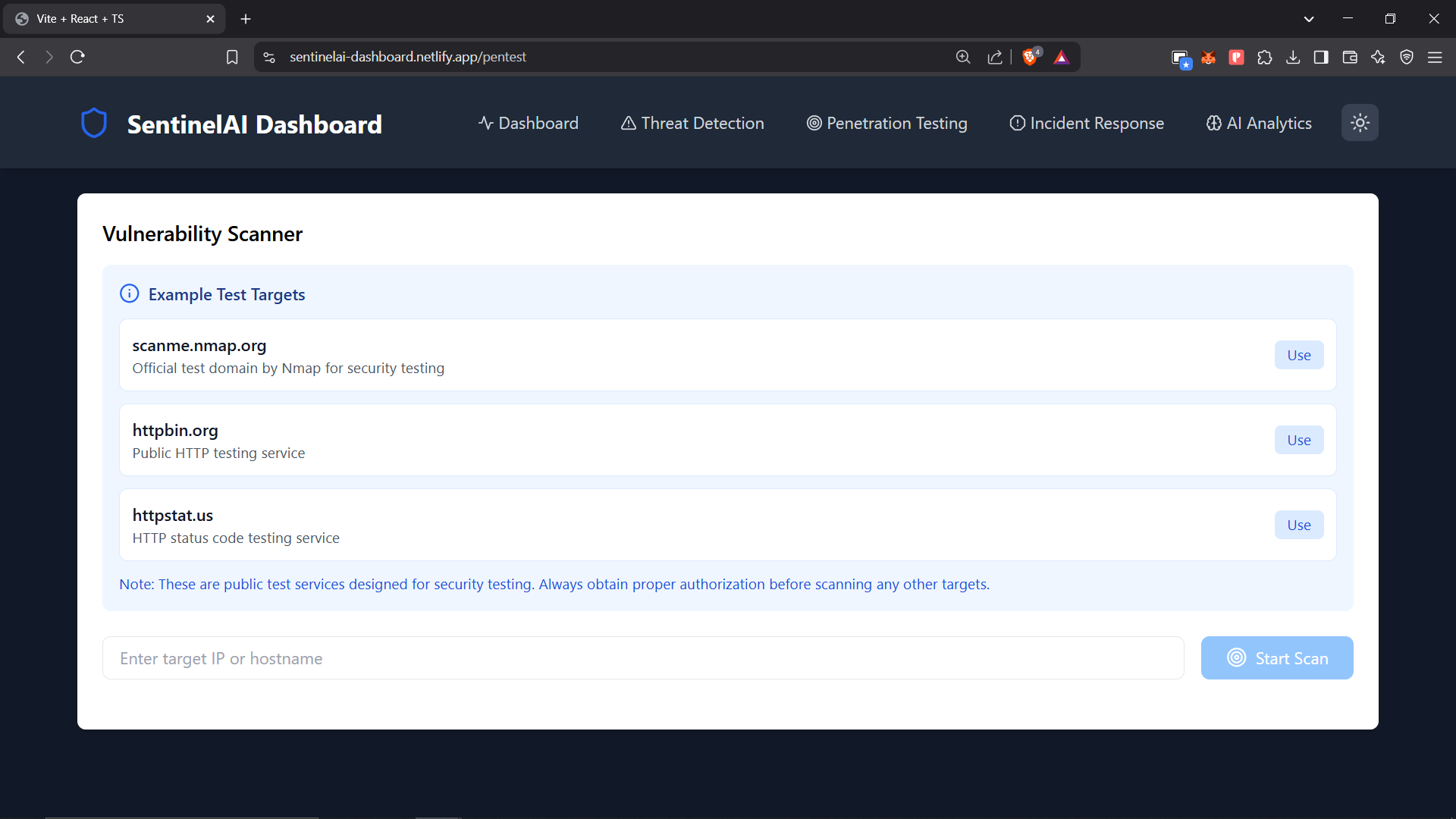Click the Brave Rewards triangle icon
1456x819 pixels.
point(1062,57)
